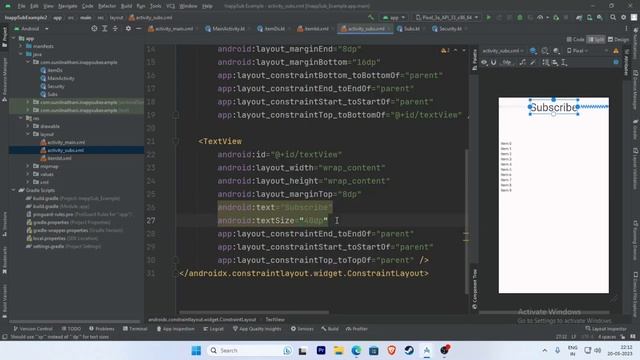This screenshot has width=640, height=360.
Task: Click the infer constraints wand icon
Action: coord(533,62)
